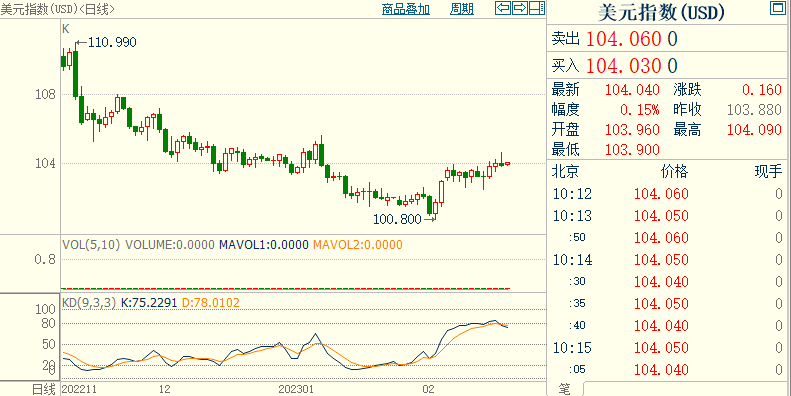Click the left arrow navigation icon
This screenshot has width=791, height=396.
503,8
